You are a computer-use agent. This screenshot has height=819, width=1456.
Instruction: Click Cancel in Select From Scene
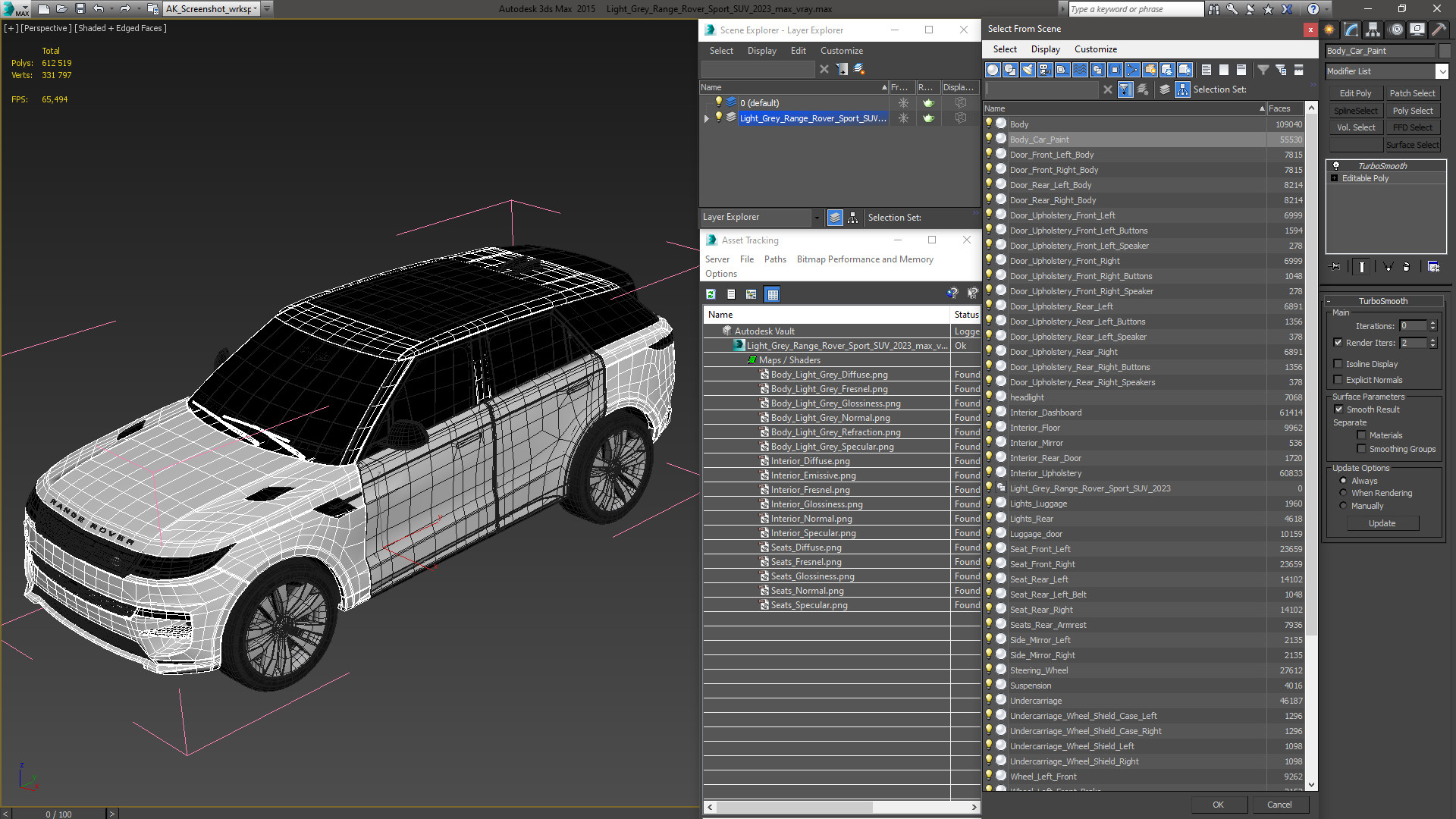pyautogui.click(x=1279, y=805)
